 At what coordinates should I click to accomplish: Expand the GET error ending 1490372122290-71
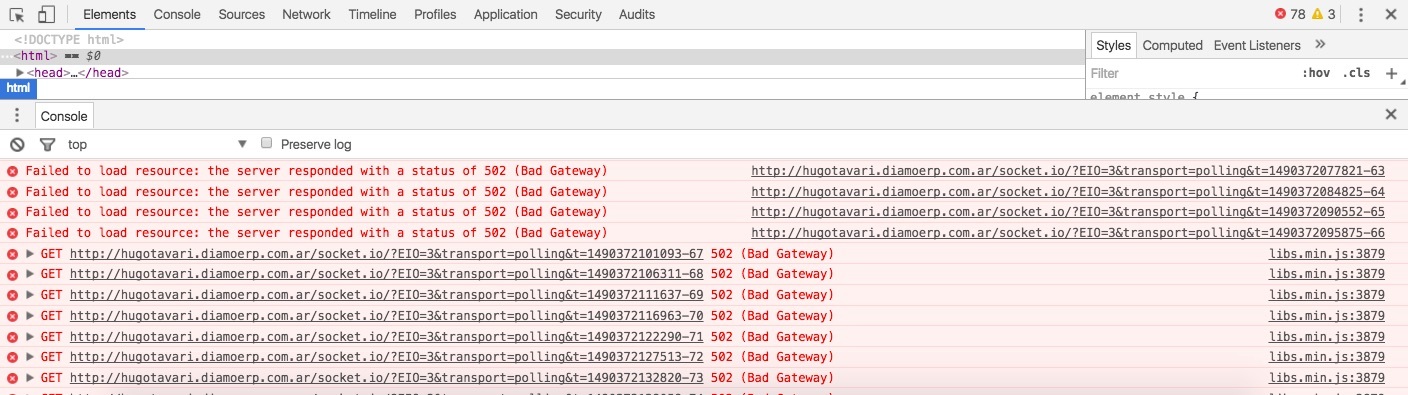coord(30,336)
